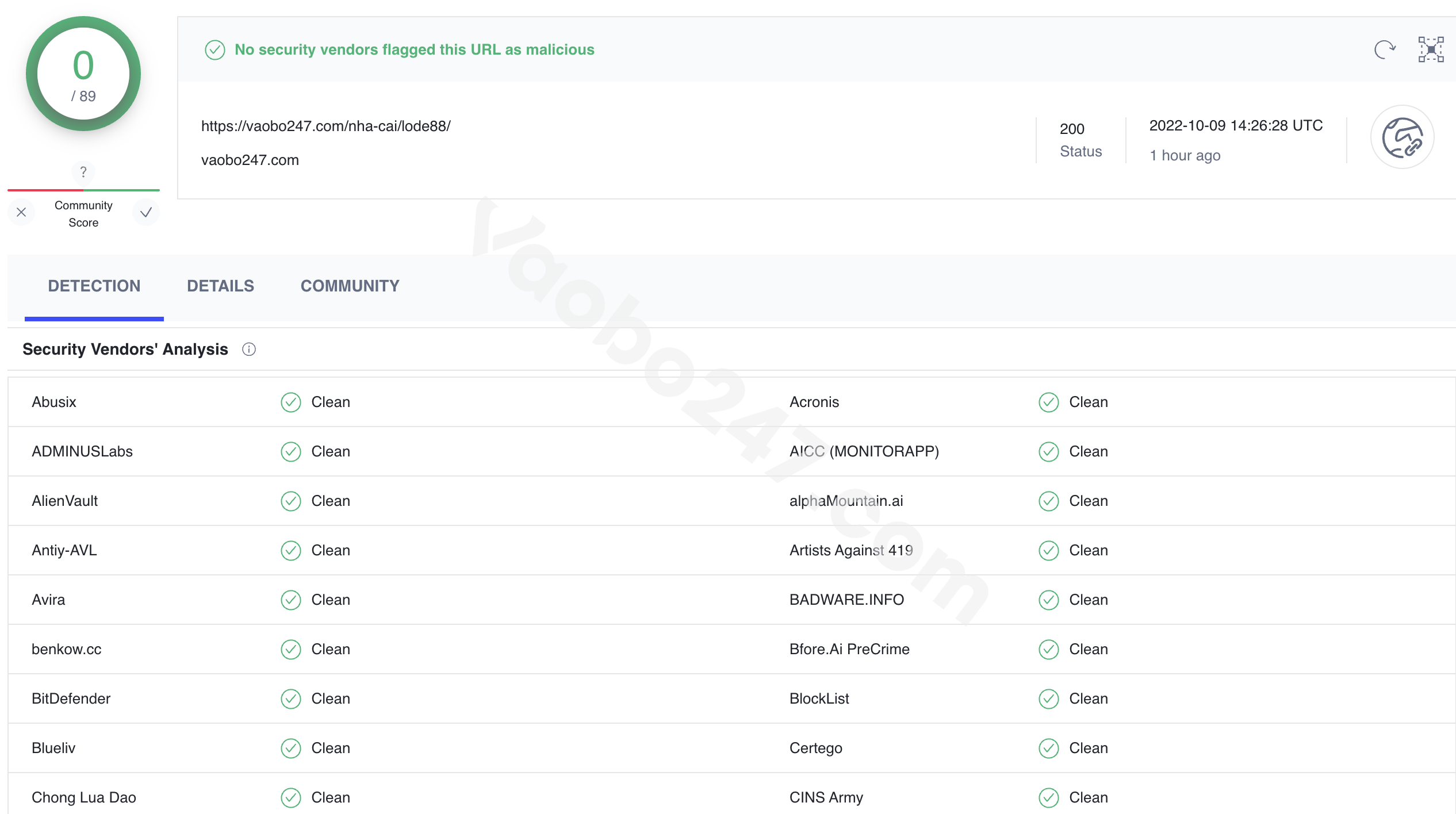Toggle Abusix clean status indicator
The image size is (1456, 814).
(x=289, y=402)
